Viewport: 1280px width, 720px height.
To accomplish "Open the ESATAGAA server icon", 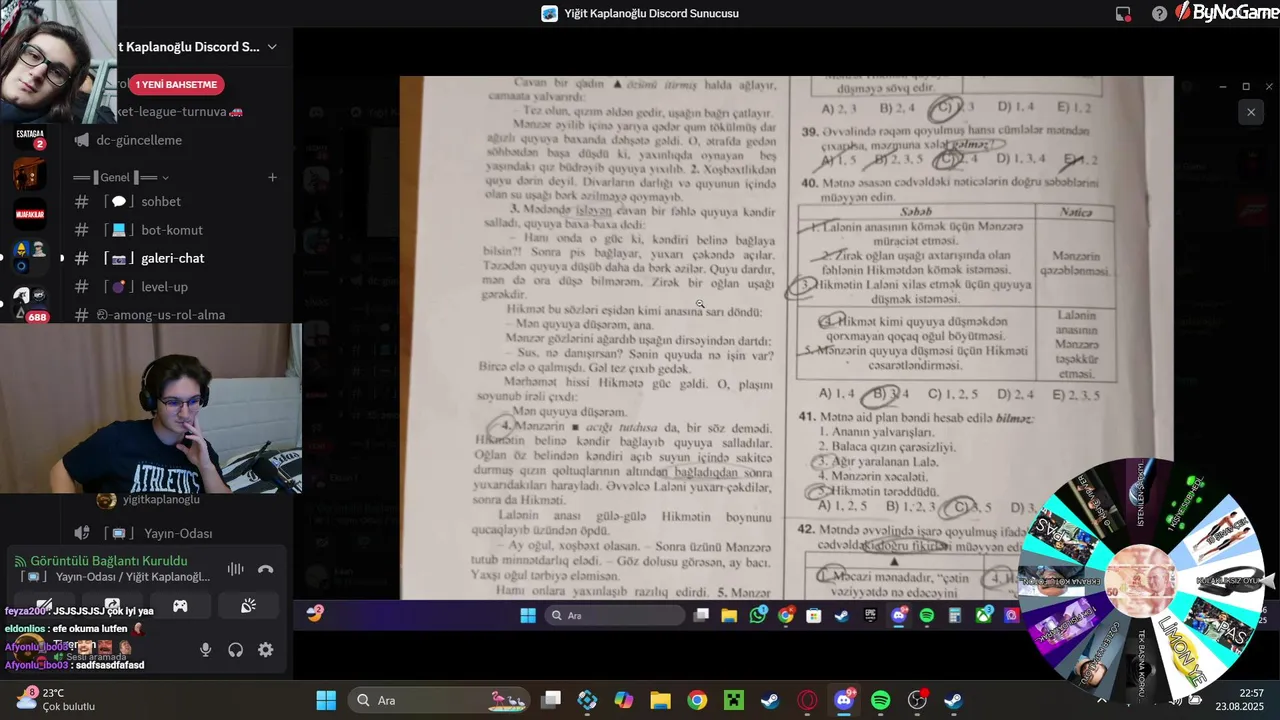I will 29,136.
